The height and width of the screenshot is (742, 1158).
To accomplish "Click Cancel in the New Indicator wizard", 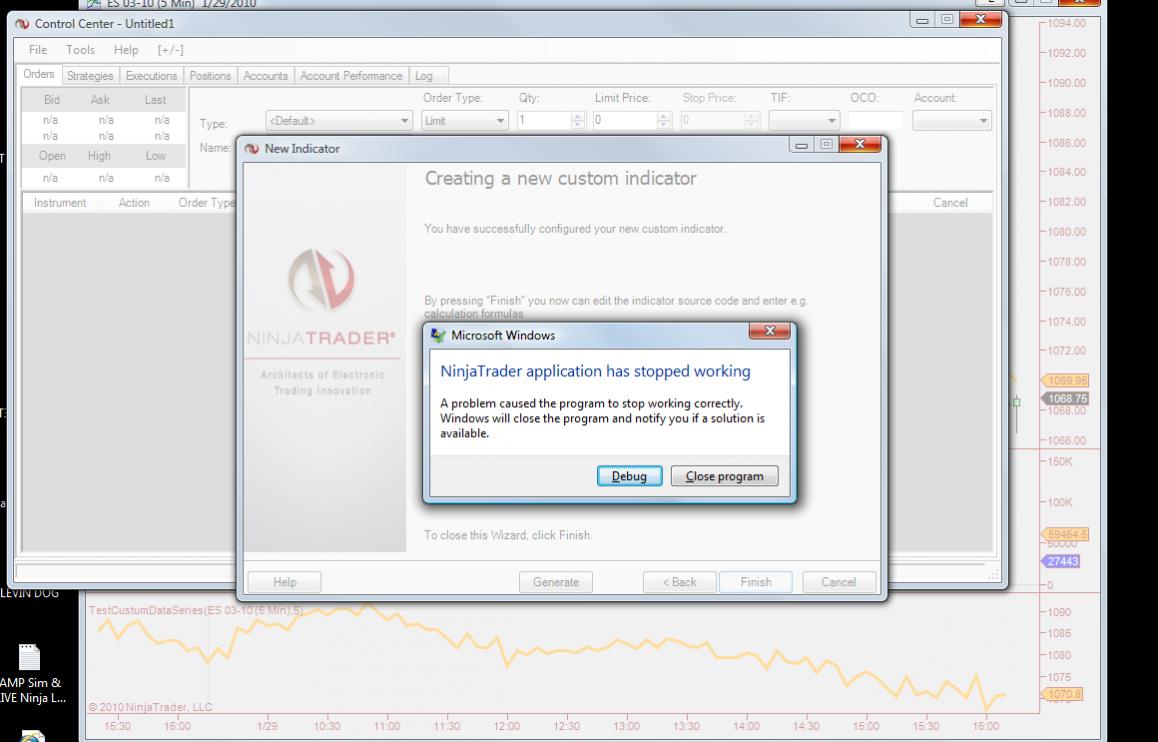I will pyautogui.click(x=839, y=582).
